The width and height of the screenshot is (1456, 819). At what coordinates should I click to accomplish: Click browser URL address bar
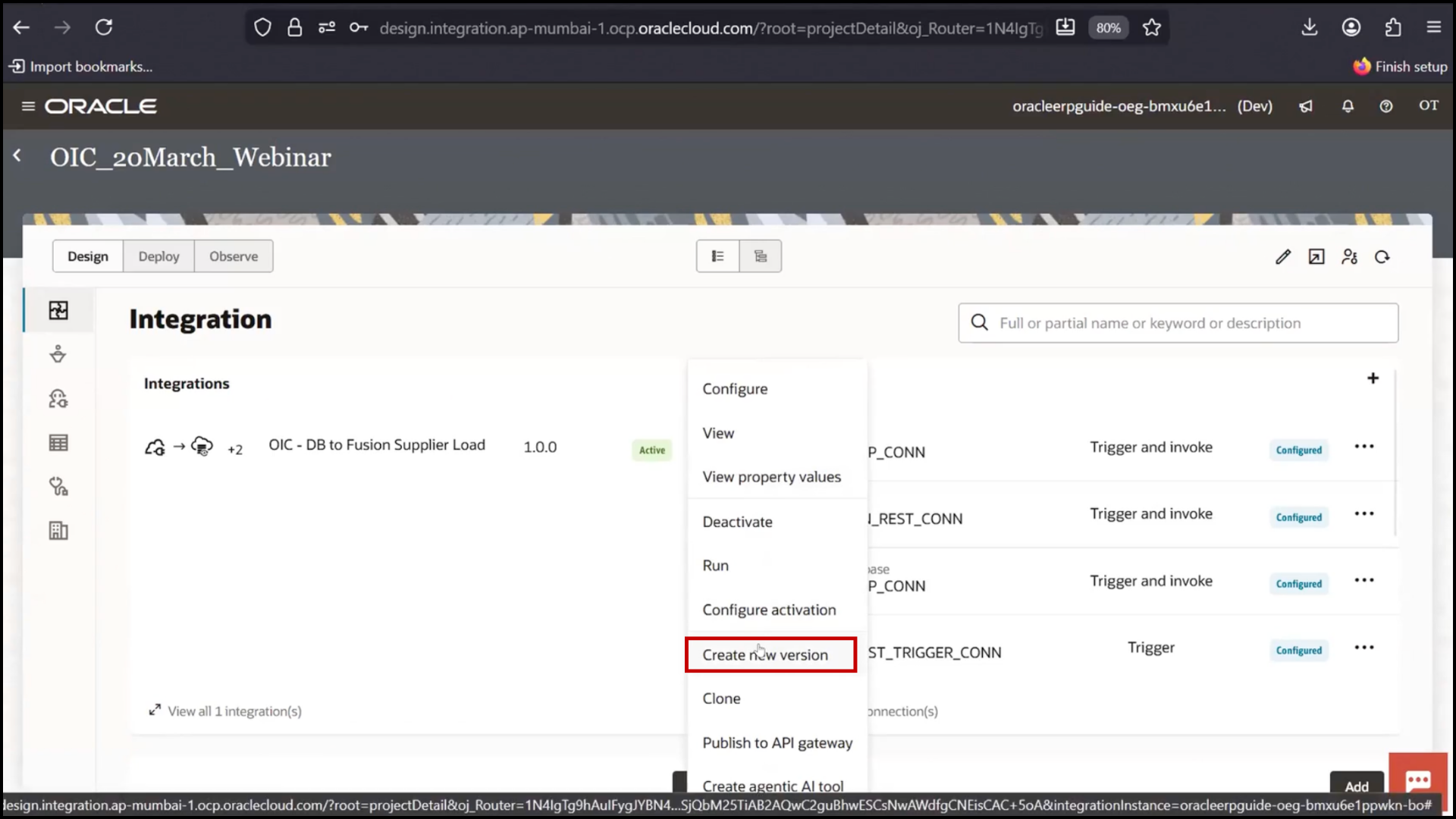pos(711,28)
